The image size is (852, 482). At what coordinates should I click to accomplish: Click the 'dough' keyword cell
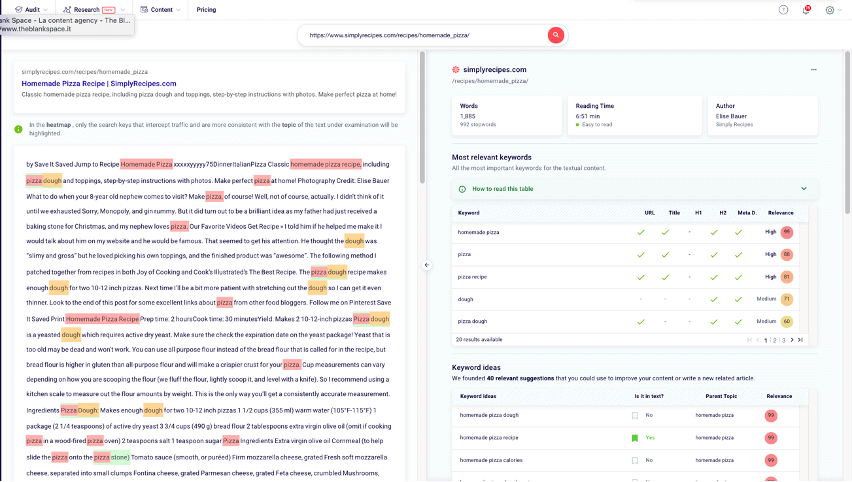465,299
